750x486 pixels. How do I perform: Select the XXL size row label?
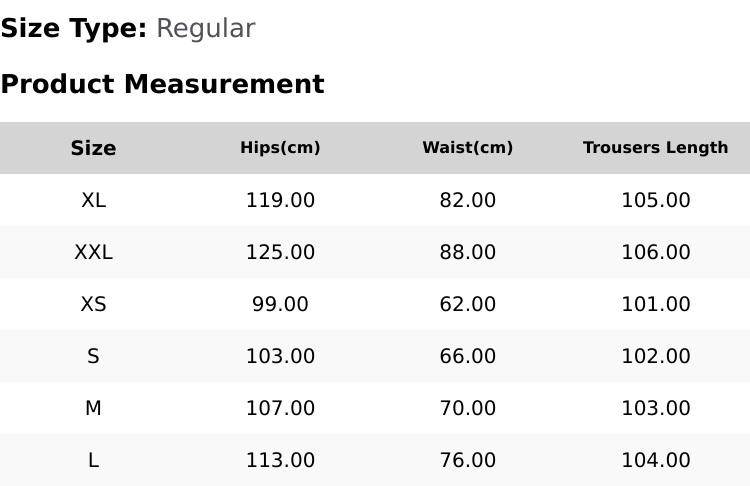point(93,252)
